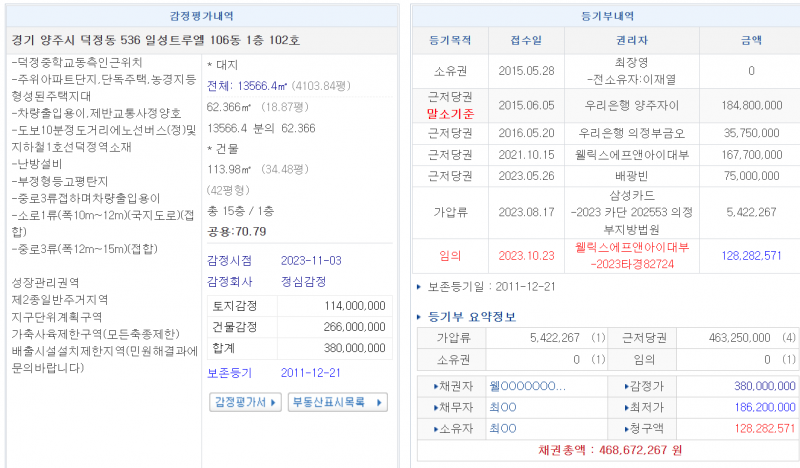Click the 등기목적 column header
This screenshot has width=800, height=468.
(x=450, y=41)
